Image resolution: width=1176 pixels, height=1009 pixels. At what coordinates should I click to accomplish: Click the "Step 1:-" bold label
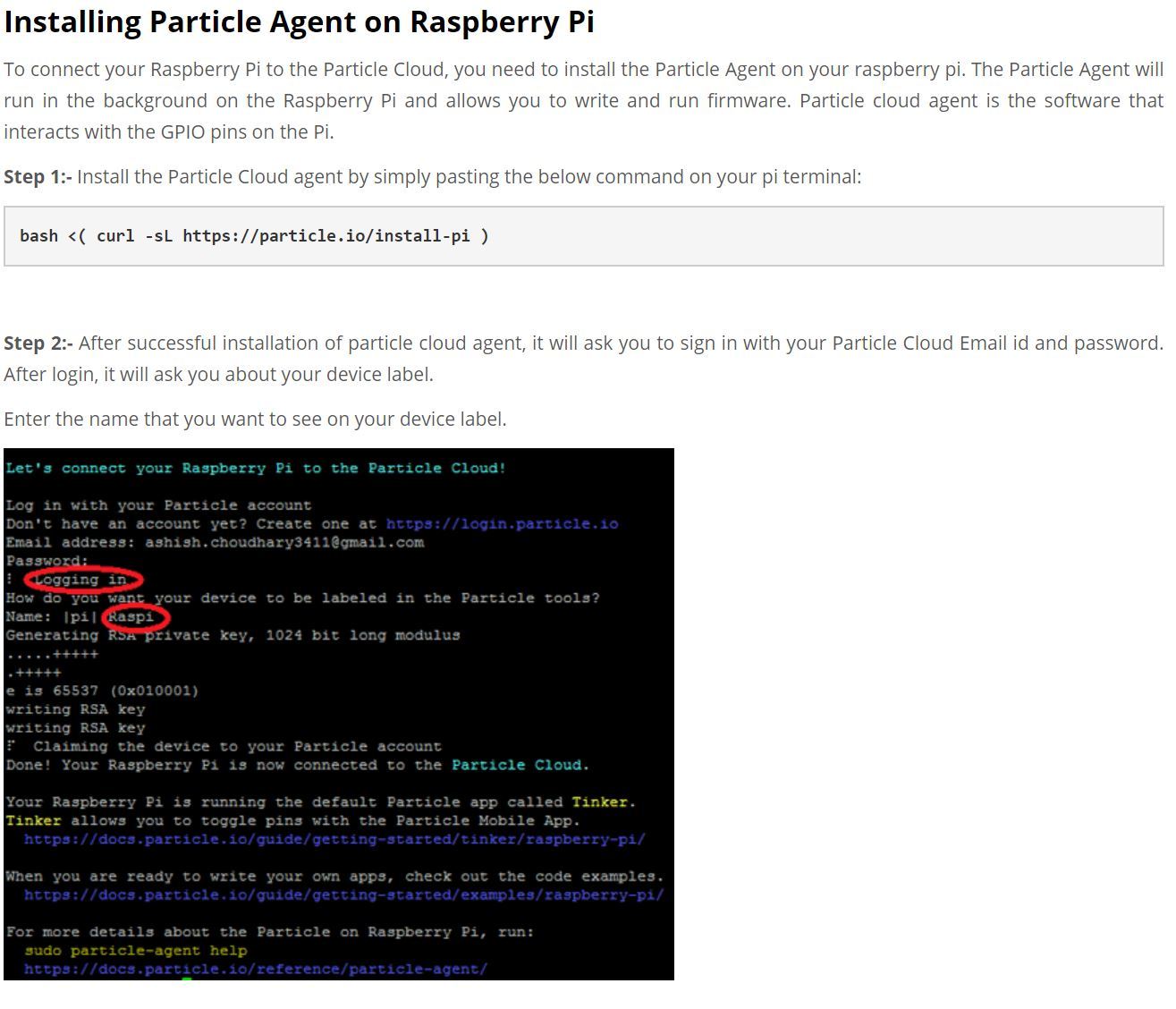click(38, 176)
